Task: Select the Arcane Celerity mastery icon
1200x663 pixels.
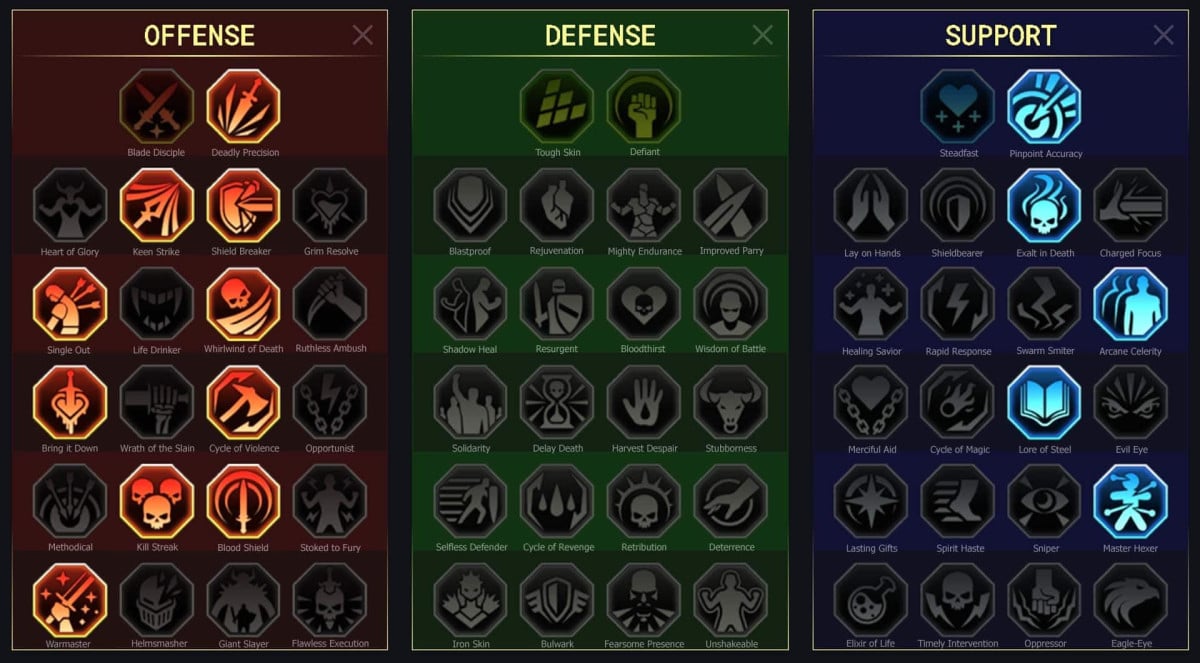Action: (1131, 304)
